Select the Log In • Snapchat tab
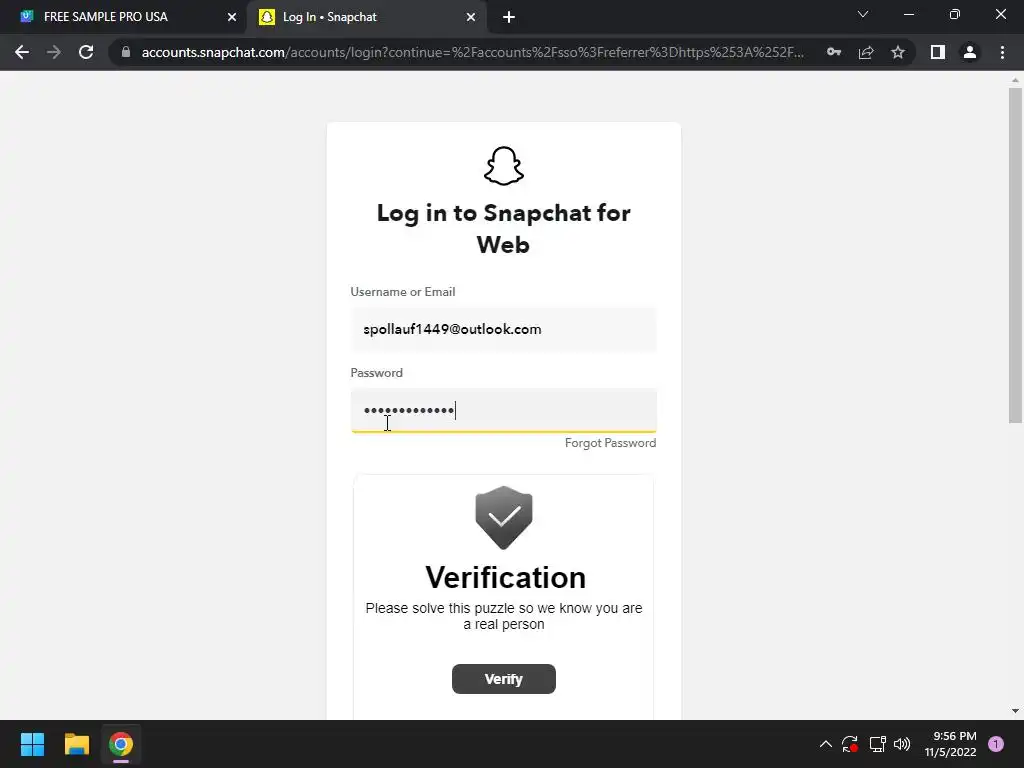1024x768 pixels. click(x=366, y=17)
